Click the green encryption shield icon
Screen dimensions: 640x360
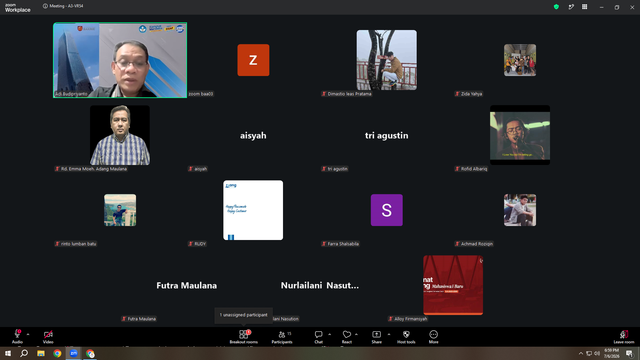click(556, 7)
